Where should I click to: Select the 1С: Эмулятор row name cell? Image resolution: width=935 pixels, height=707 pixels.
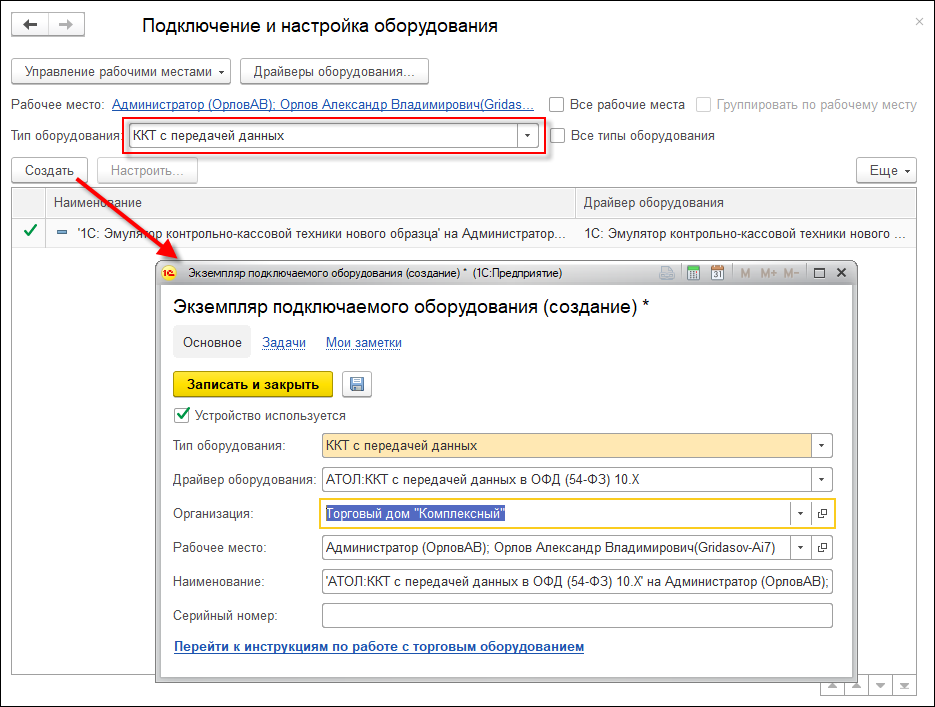(x=310, y=233)
